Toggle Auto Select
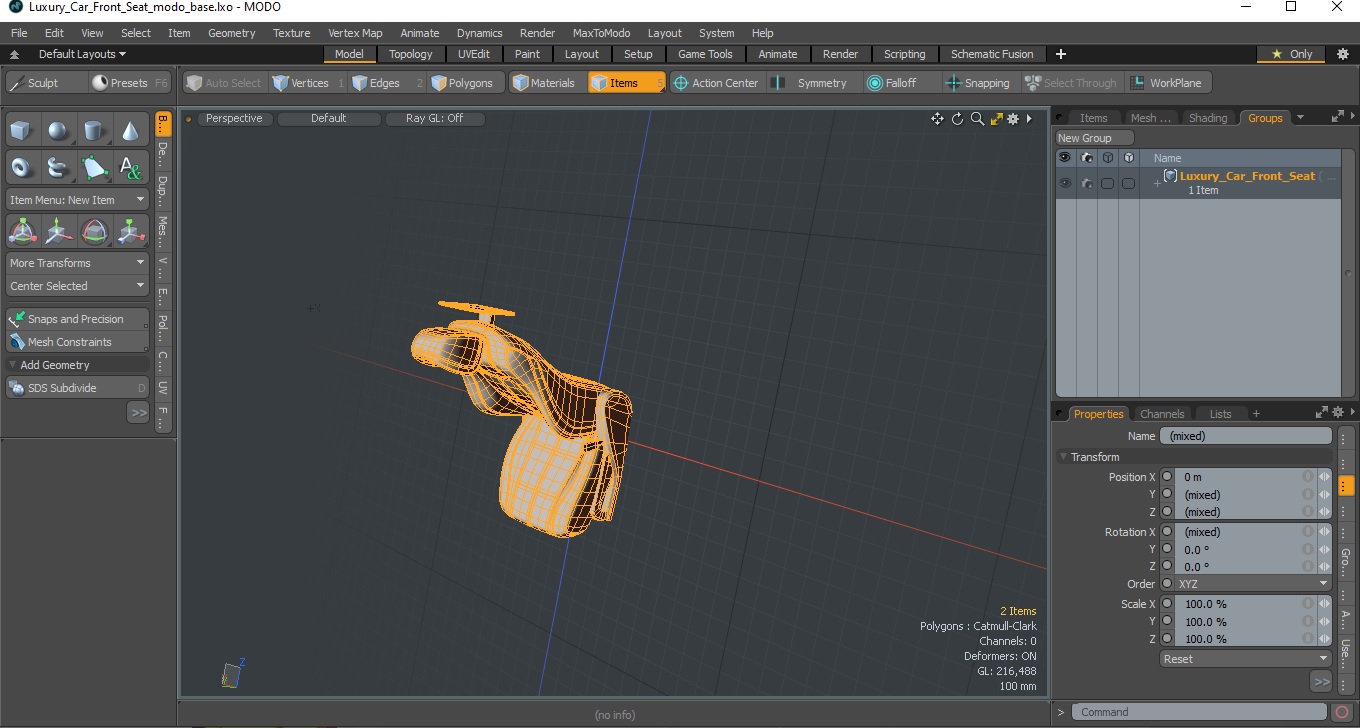The image size is (1360, 728). [x=224, y=83]
